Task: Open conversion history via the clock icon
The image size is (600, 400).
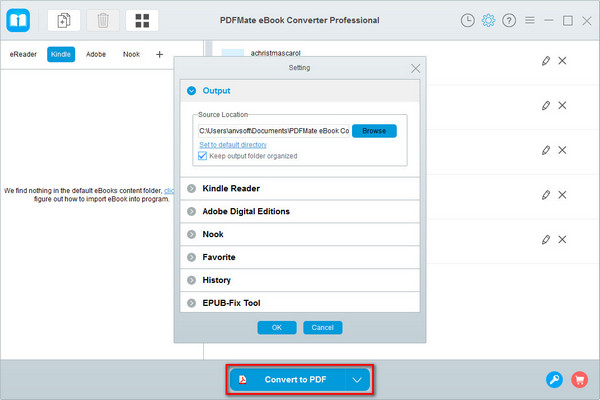Action: pos(467,20)
